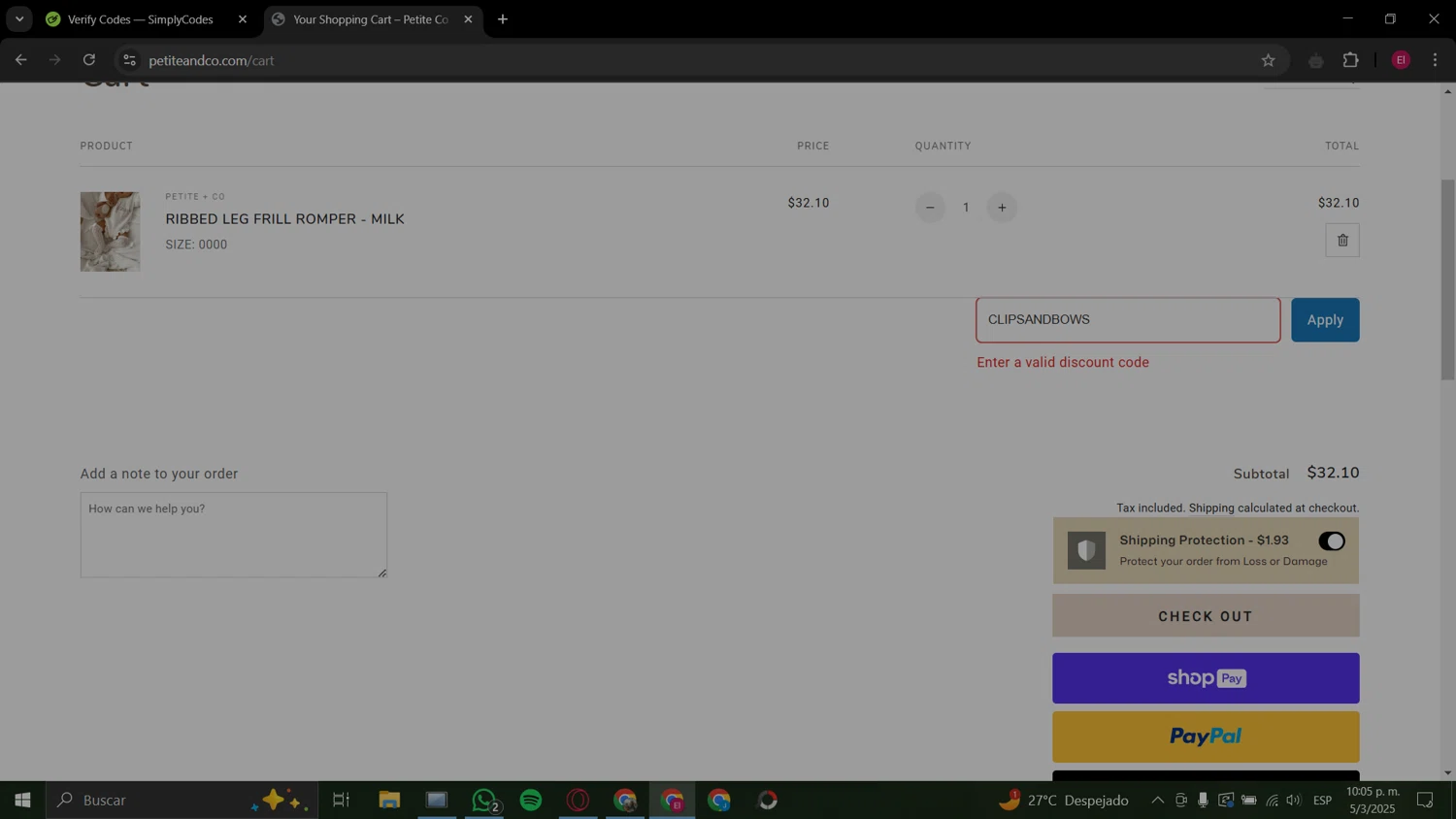Open Spotify from taskbar
Image resolution: width=1456 pixels, height=819 pixels.
pyautogui.click(x=531, y=801)
